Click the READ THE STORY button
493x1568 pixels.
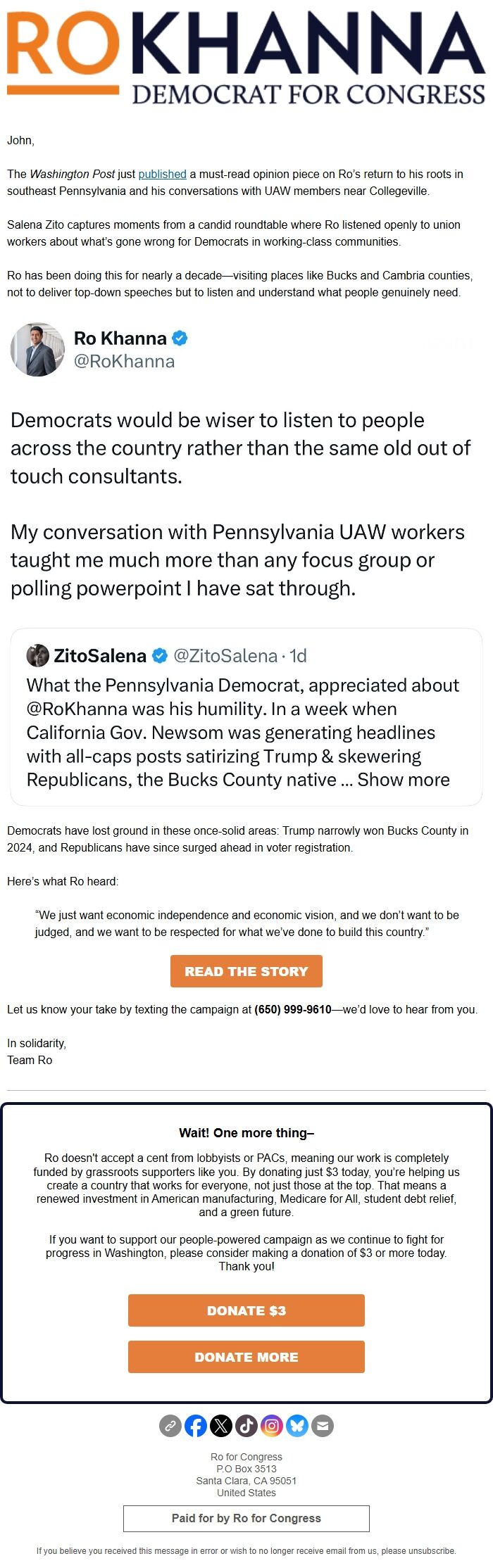pyautogui.click(x=246, y=971)
